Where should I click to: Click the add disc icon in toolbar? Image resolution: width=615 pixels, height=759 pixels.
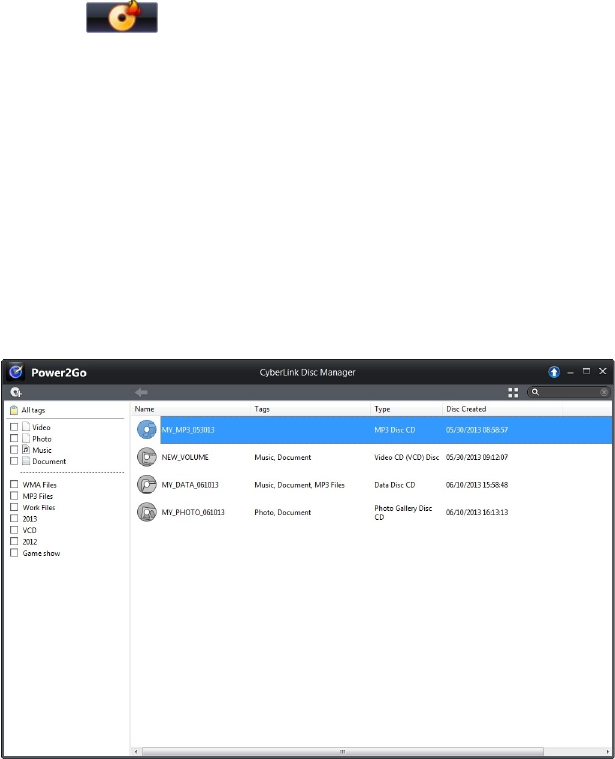click(x=16, y=392)
